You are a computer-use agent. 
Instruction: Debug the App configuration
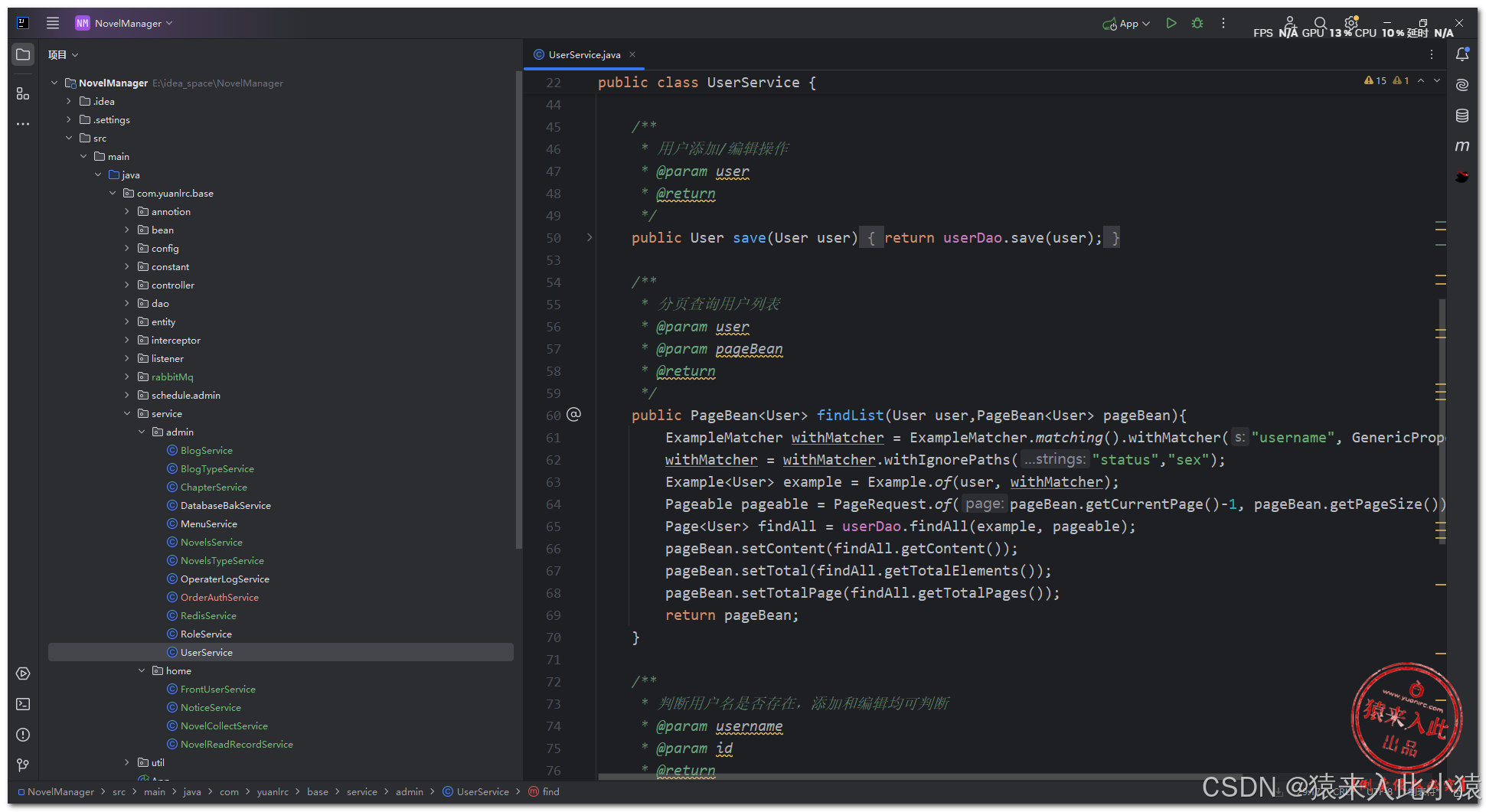point(1197,23)
